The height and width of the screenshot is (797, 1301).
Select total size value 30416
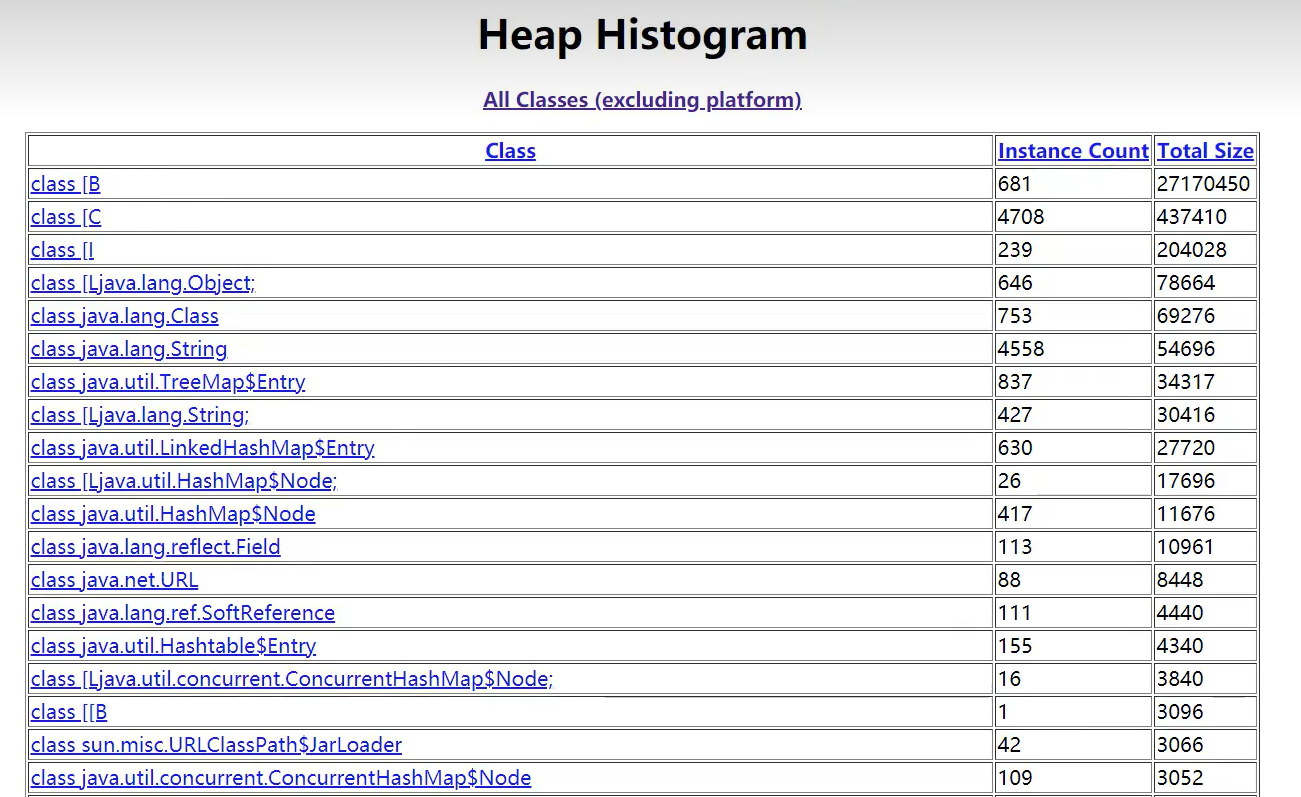(1186, 415)
